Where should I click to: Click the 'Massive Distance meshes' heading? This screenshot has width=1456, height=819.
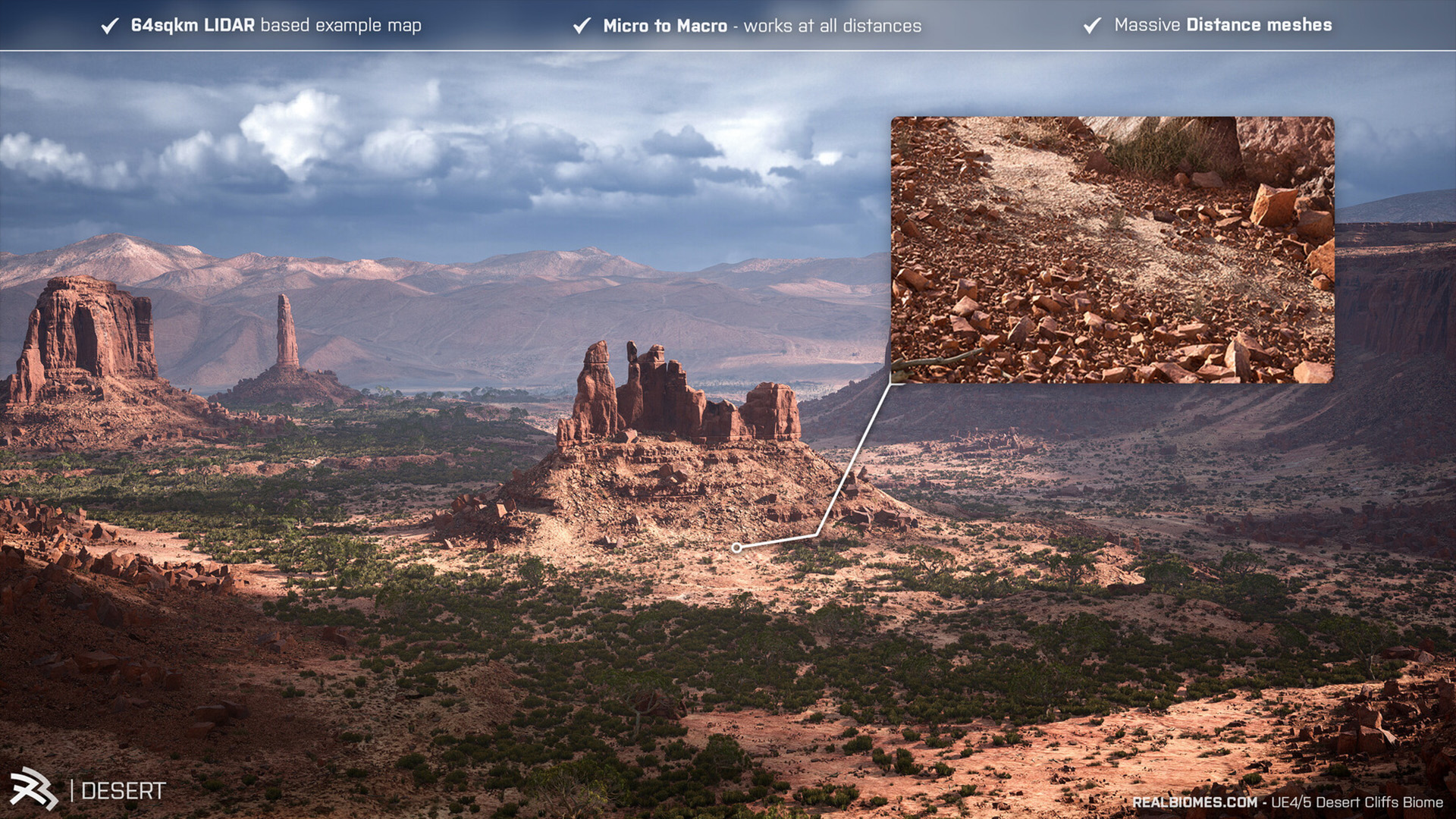[x=1222, y=25]
